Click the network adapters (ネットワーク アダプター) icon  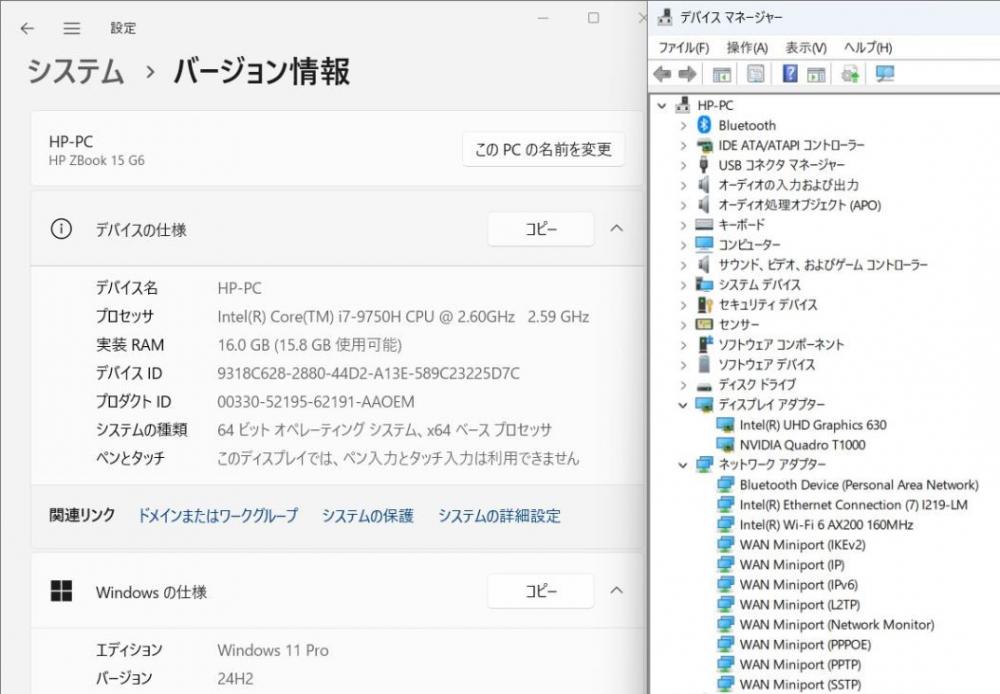coord(704,464)
